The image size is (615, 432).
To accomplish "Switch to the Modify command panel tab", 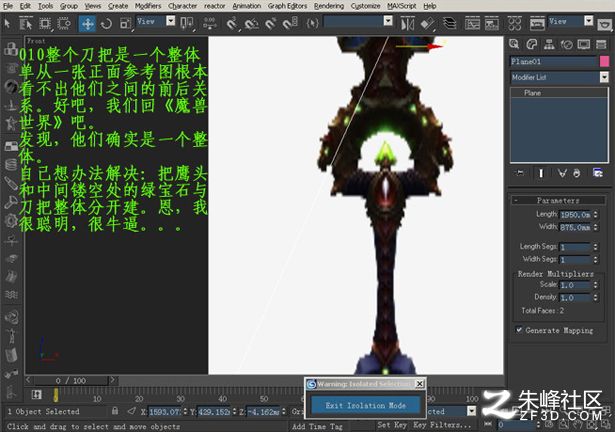I will click(531, 44).
